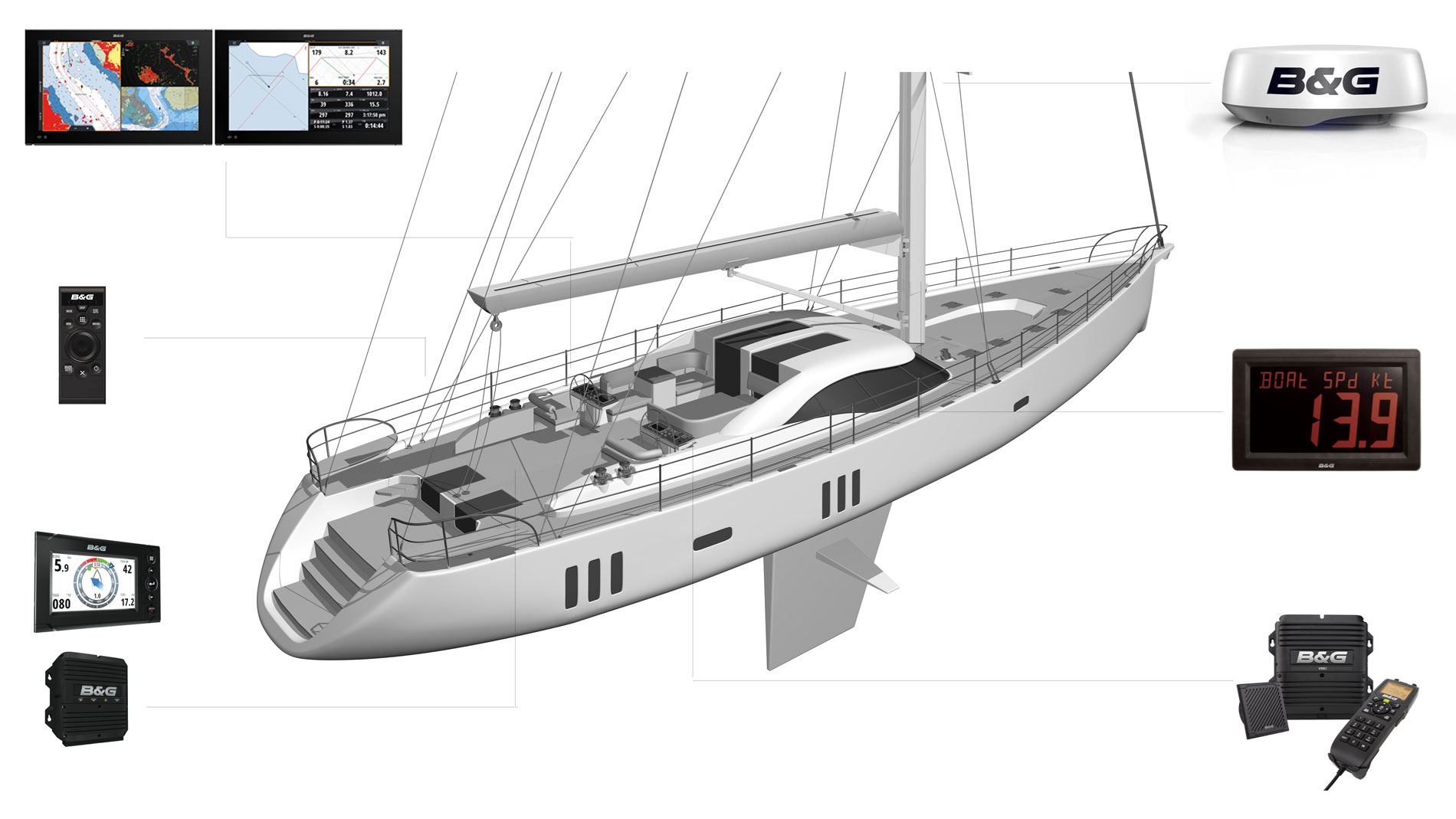Screen dimensions: 1456x819
Task: Expand the 1012.0 pressure data row
Action: pos(375,93)
